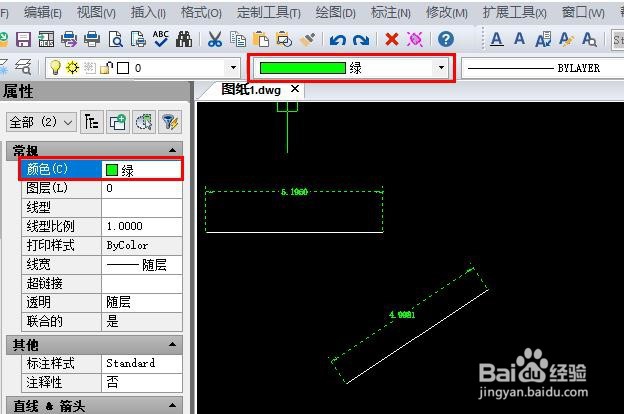Click the 颜色(C) green swatch value
The height and width of the screenshot is (414, 624).
142,170
